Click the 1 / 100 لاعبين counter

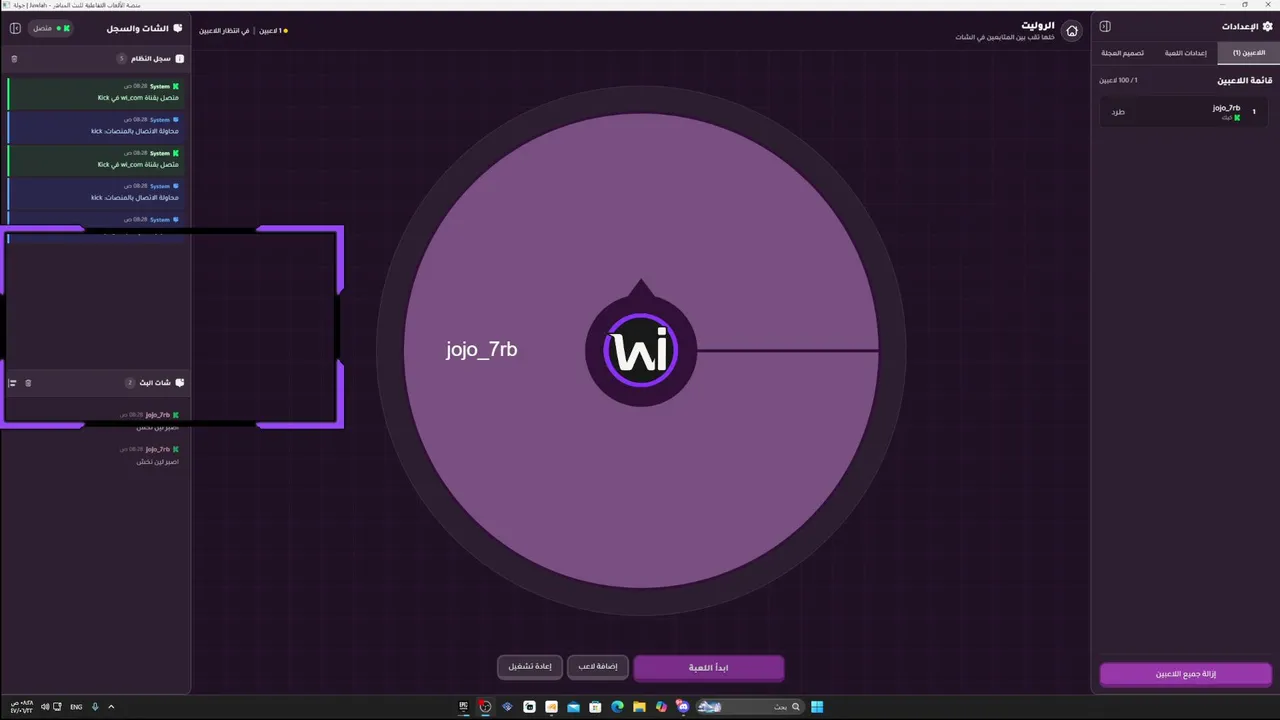click(1118, 80)
